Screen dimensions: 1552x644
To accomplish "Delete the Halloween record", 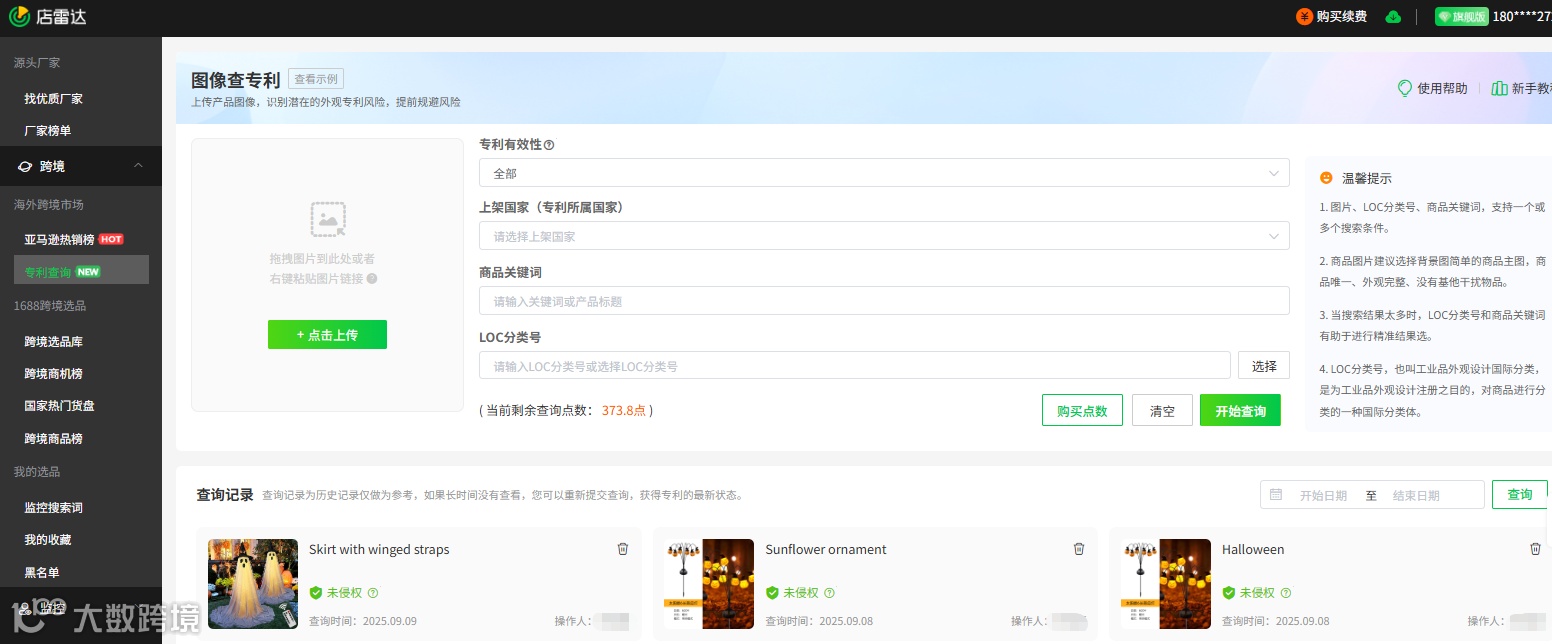I will coord(1536,549).
